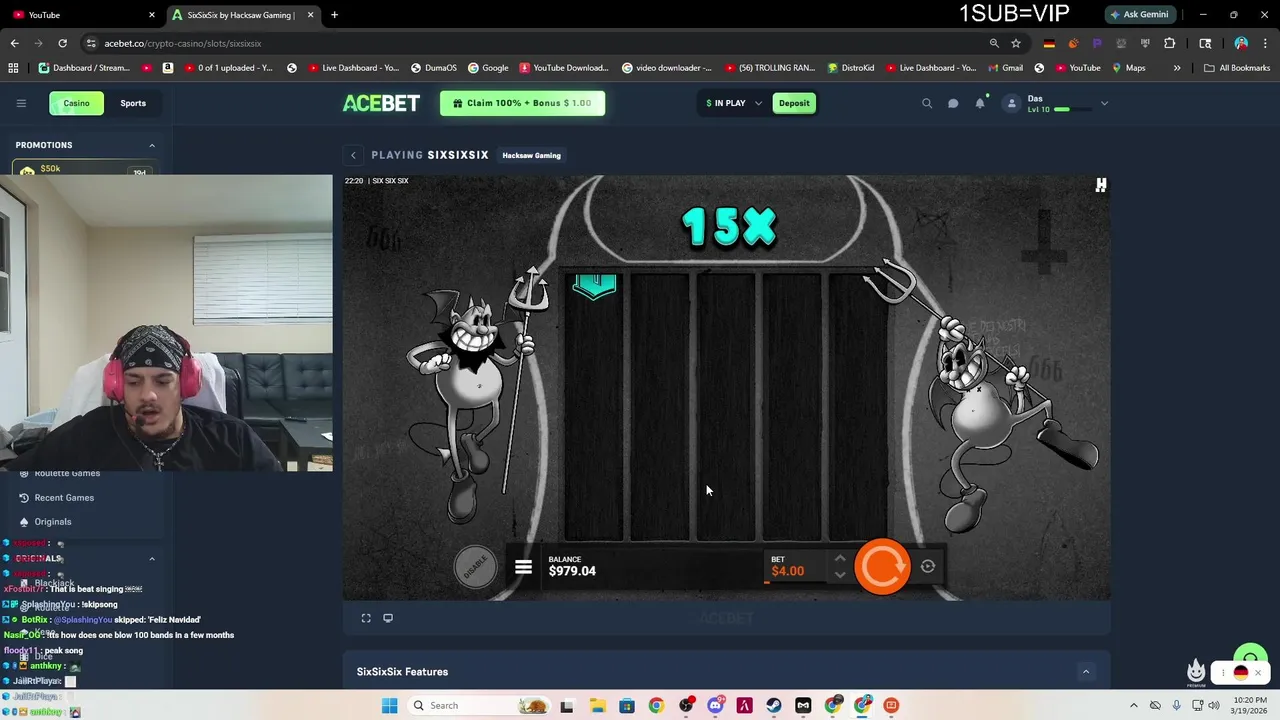Increase the bet amount arrow
The width and height of the screenshot is (1280, 720).
pos(840,559)
